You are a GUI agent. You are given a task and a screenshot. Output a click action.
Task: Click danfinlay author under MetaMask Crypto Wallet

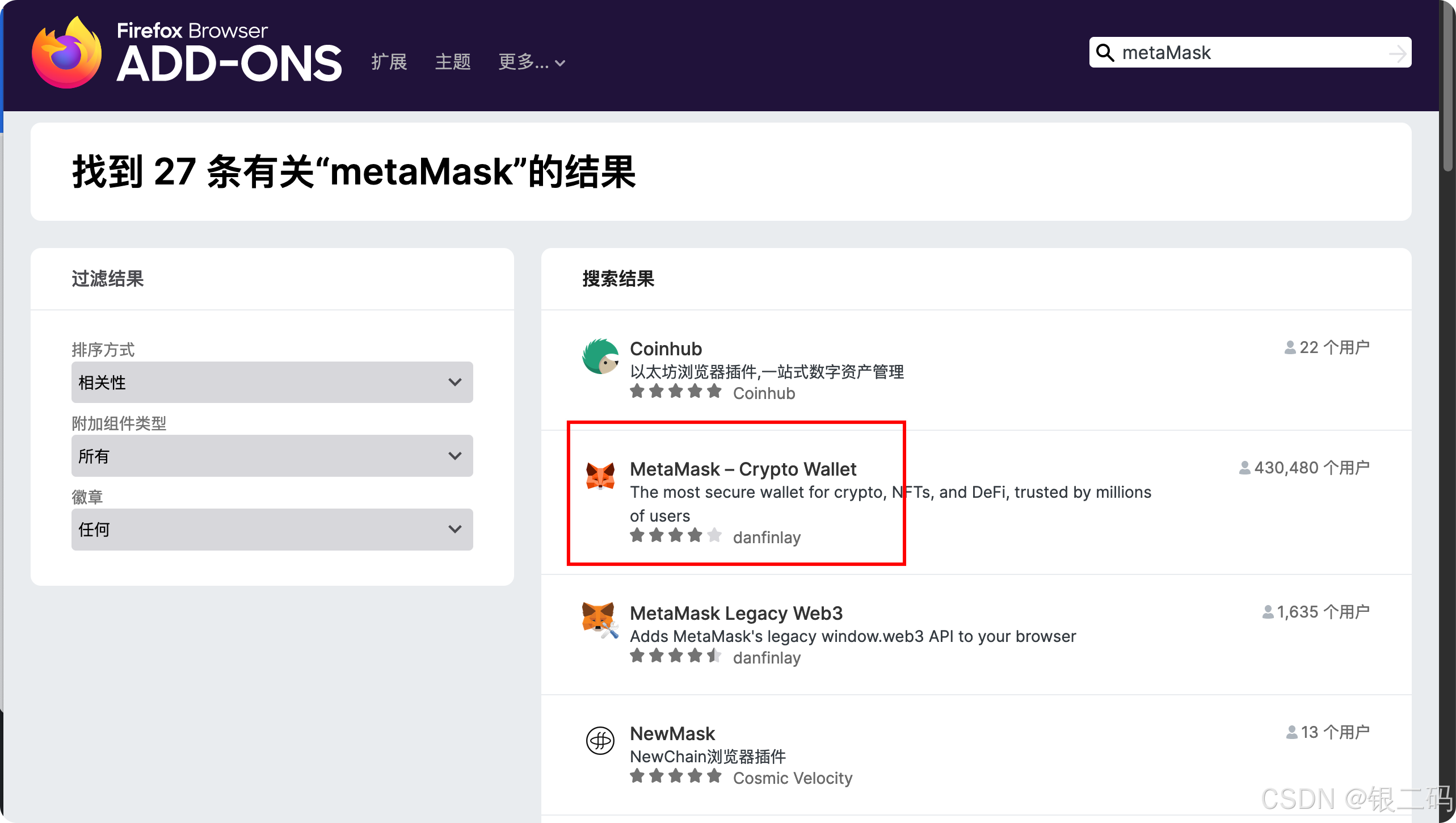point(767,537)
